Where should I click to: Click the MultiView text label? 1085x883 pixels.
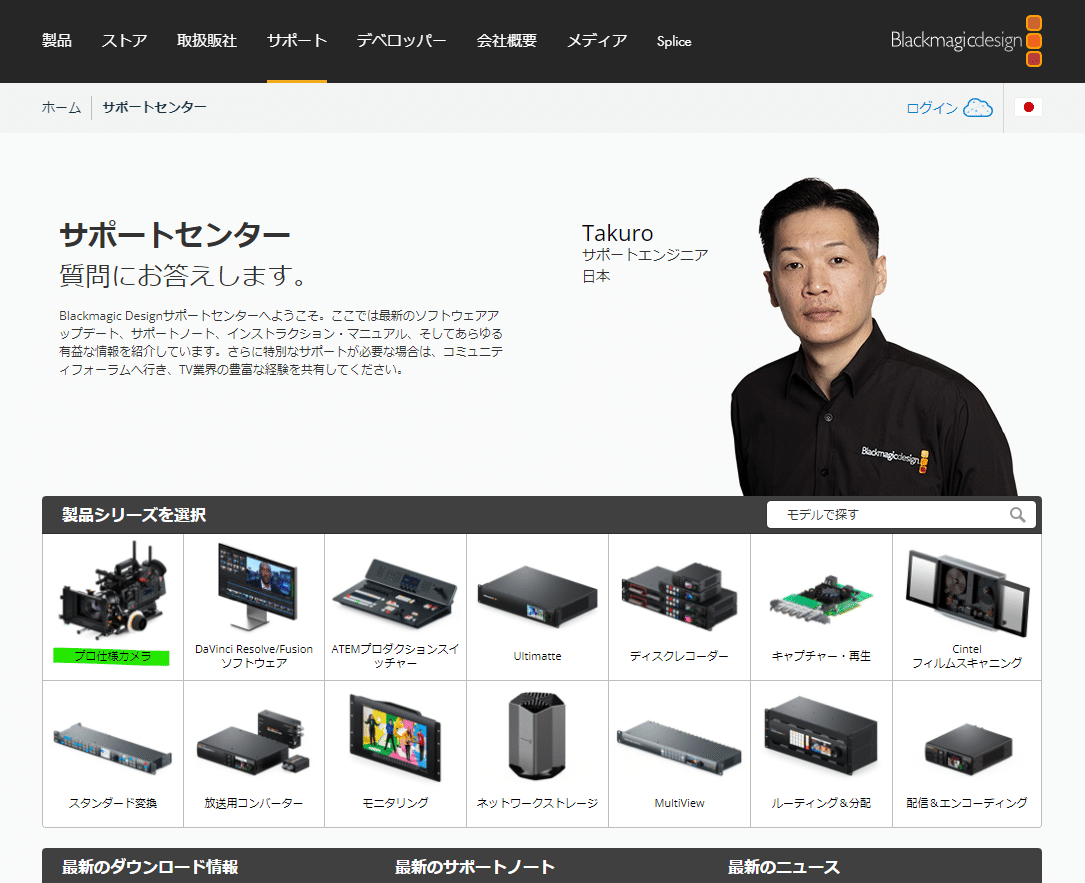click(679, 803)
